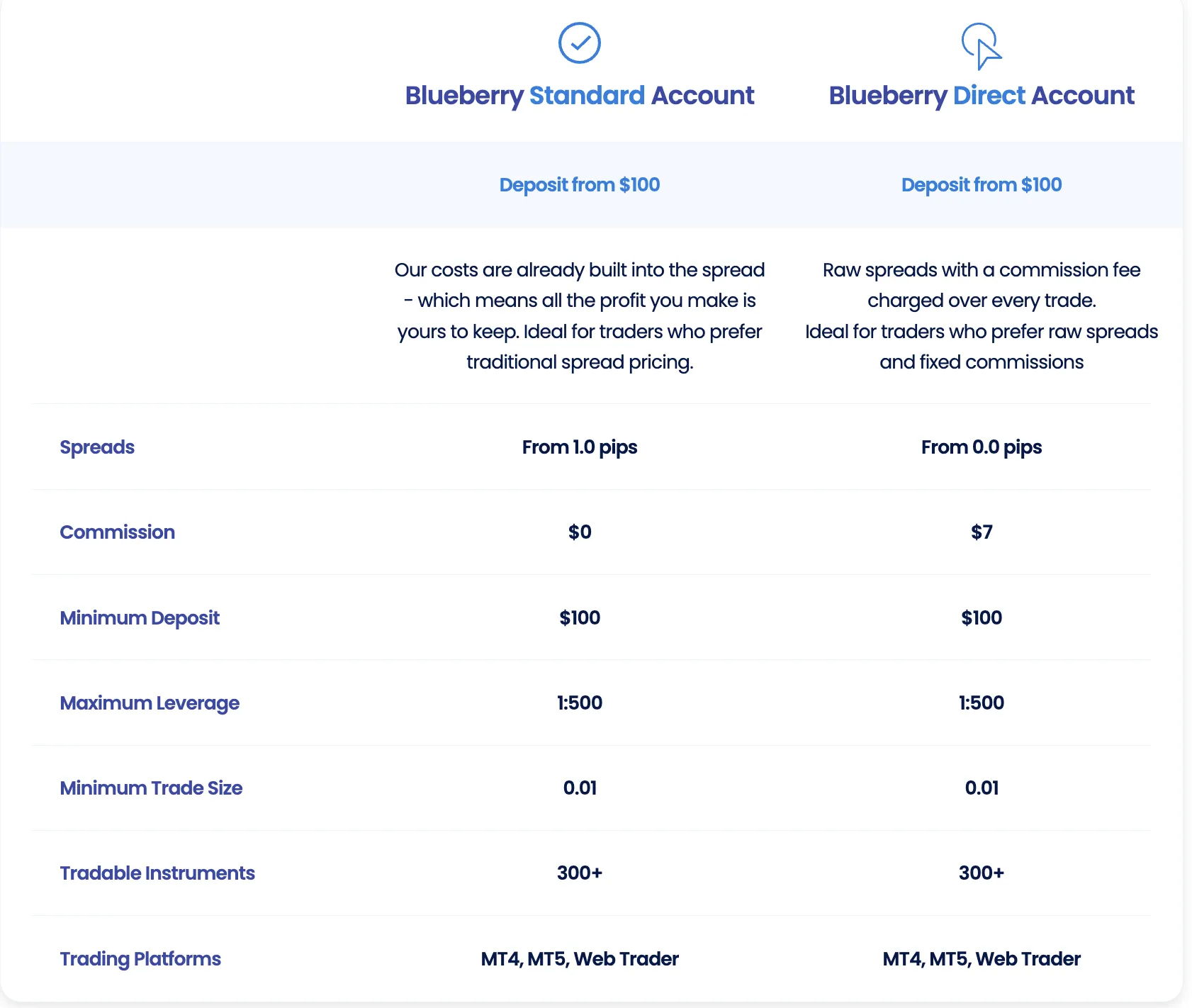This screenshot has width=1192, height=1008.
Task: Click Standard Account's 0.01 trade size value
Action: point(580,788)
